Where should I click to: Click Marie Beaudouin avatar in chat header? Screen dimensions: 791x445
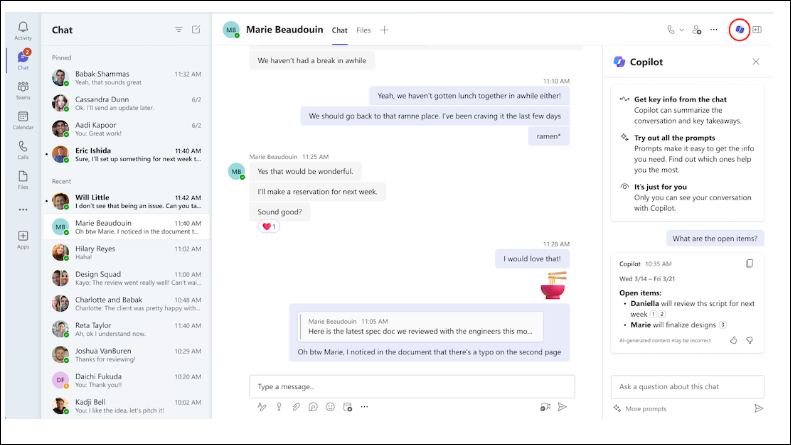(x=231, y=30)
